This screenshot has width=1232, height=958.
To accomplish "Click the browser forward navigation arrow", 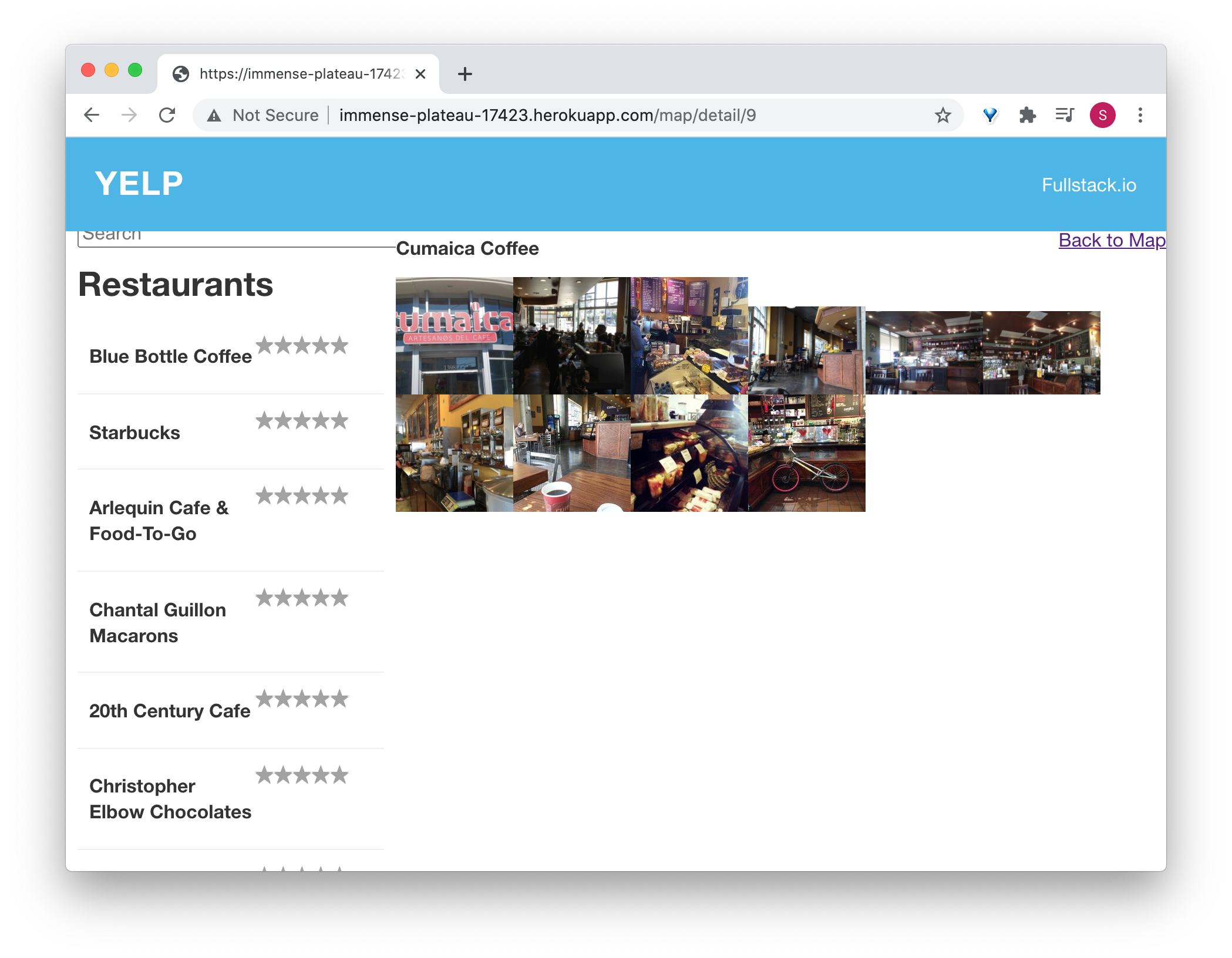I will [x=129, y=115].
